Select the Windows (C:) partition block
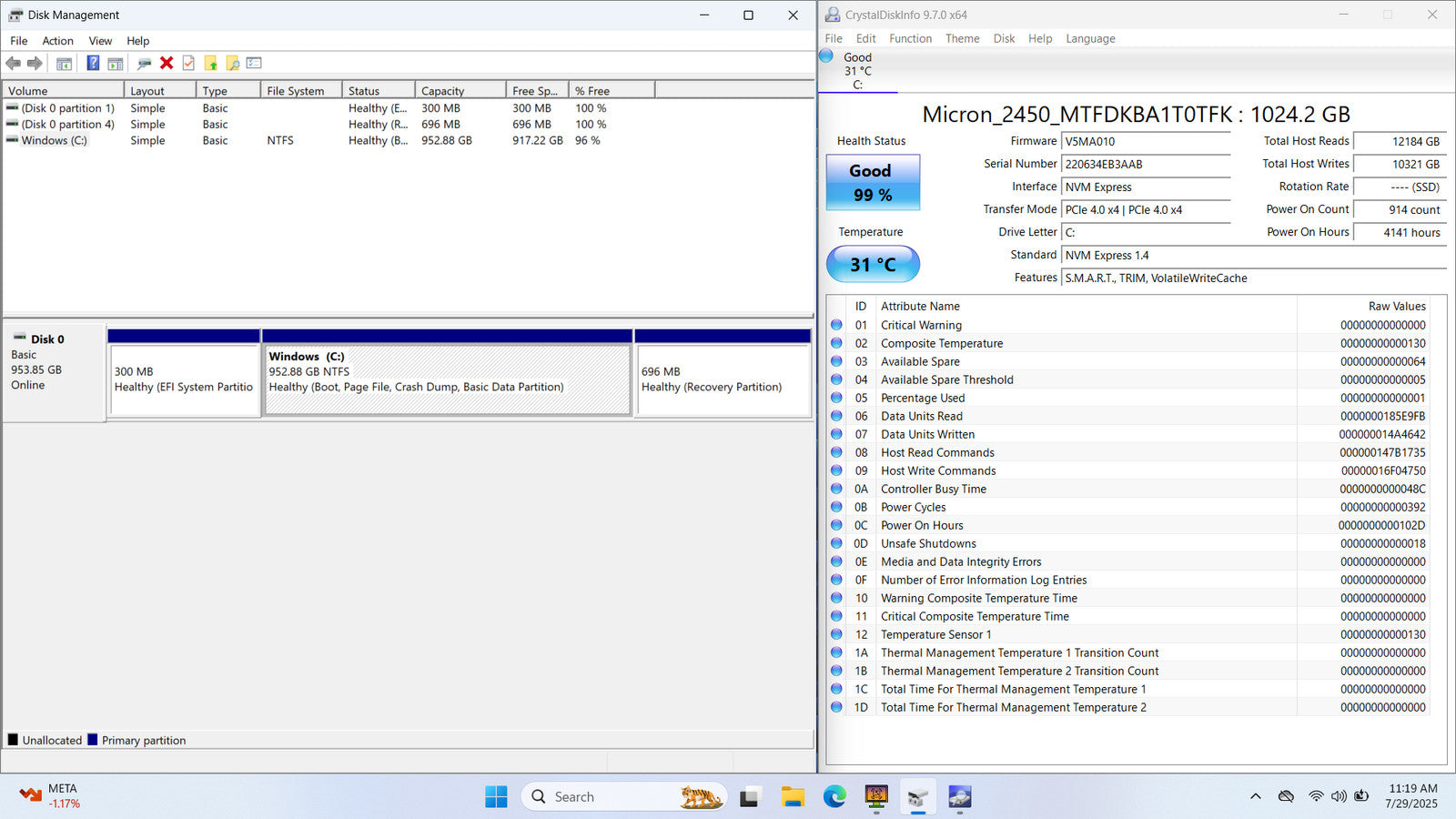The height and width of the screenshot is (819, 1456). click(447, 380)
